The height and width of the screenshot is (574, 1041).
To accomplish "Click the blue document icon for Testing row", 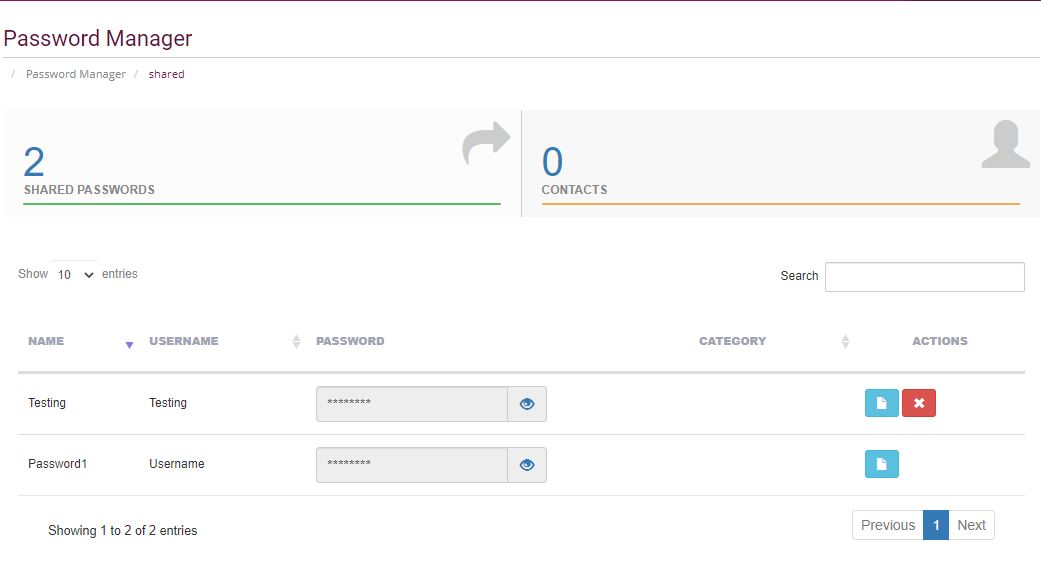I will point(882,403).
